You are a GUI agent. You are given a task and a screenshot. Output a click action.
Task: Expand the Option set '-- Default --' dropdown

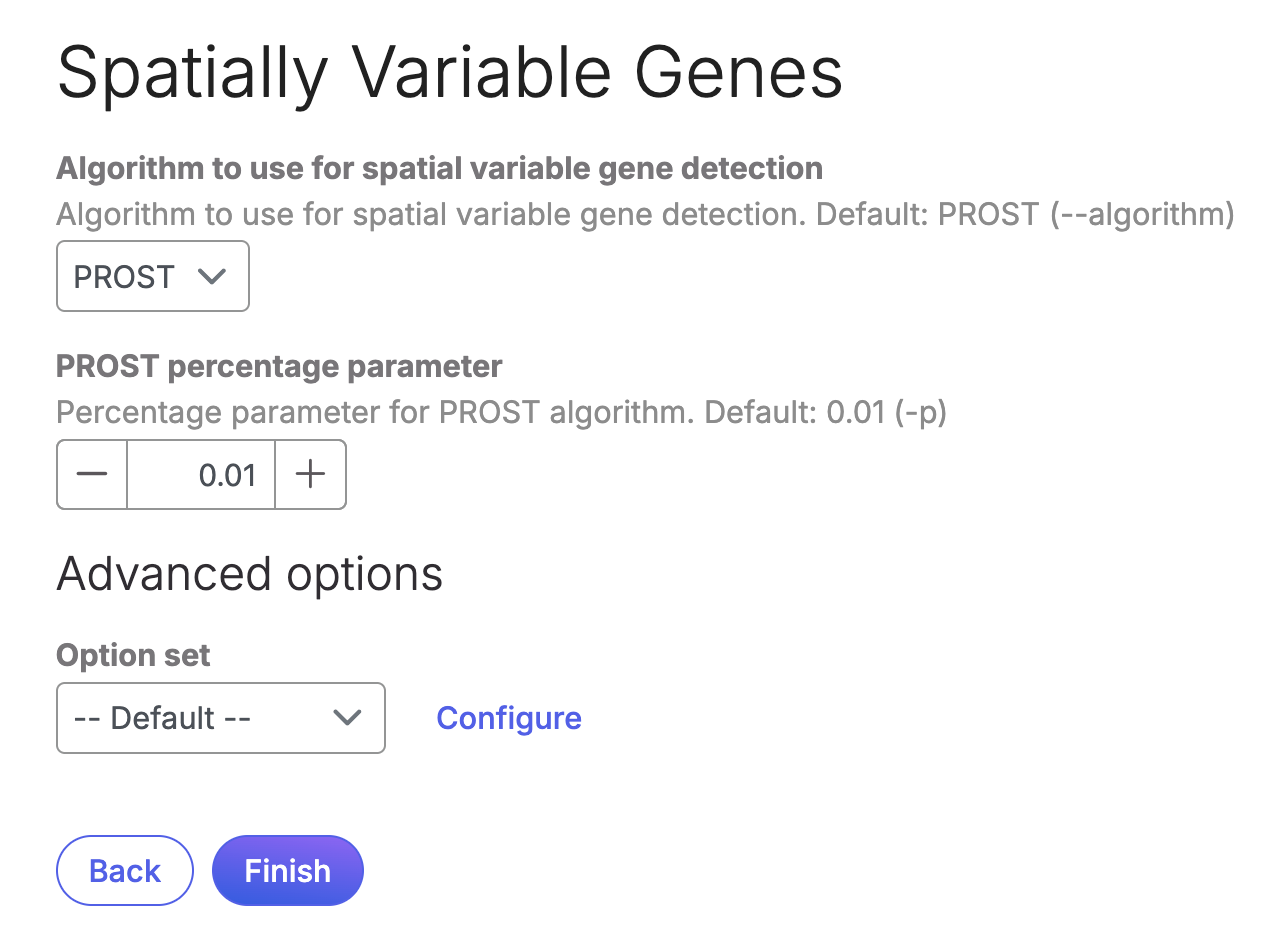click(221, 718)
